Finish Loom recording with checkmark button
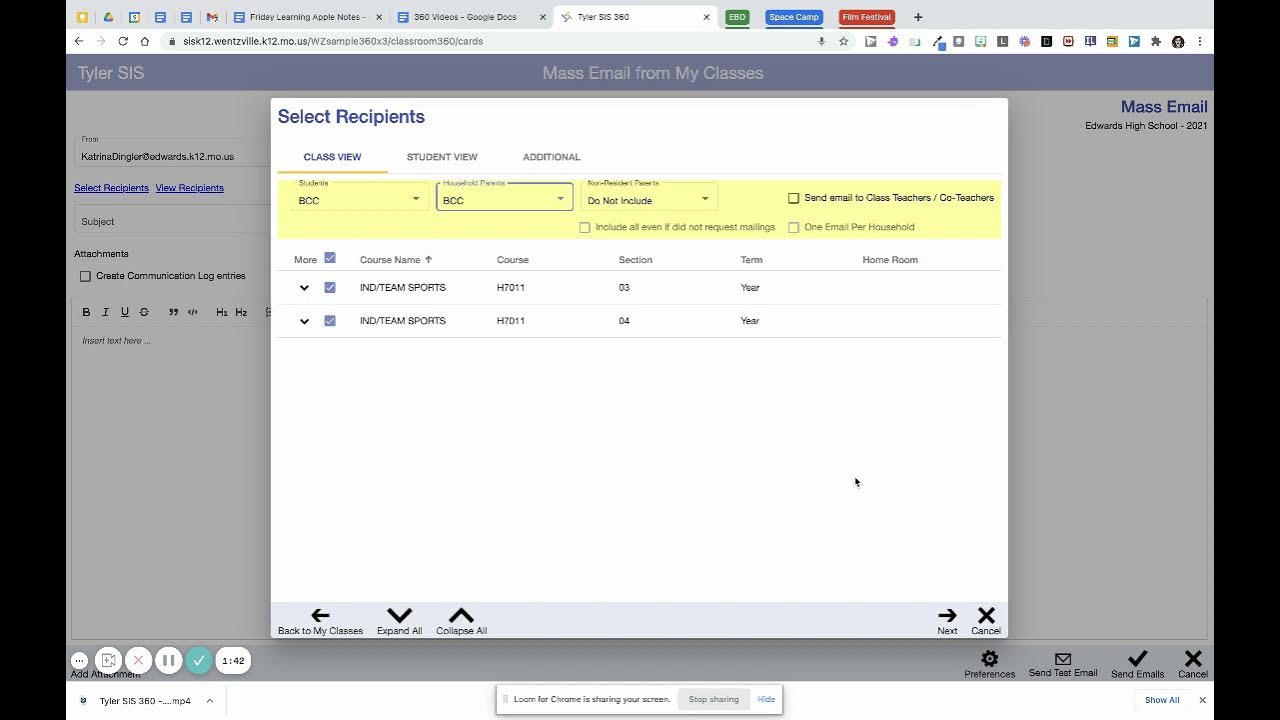The width and height of the screenshot is (1280, 720). click(199, 660)
